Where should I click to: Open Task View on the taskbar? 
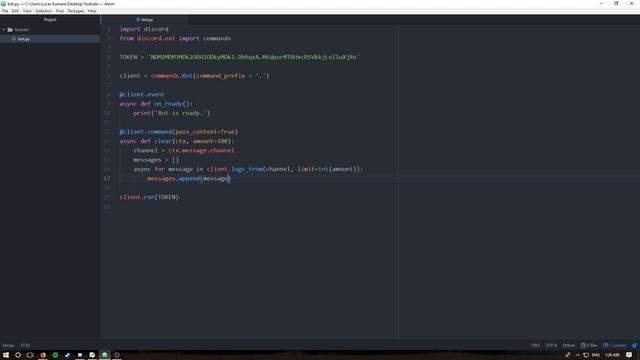coord(30,355)
